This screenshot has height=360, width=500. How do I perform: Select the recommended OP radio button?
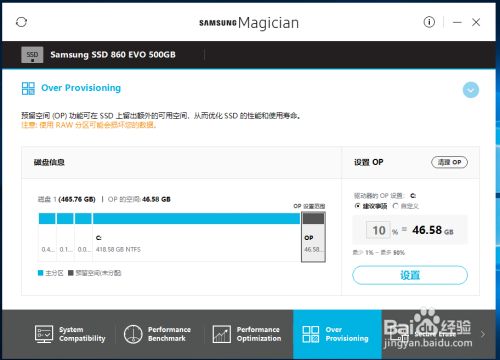pos(358,206)
